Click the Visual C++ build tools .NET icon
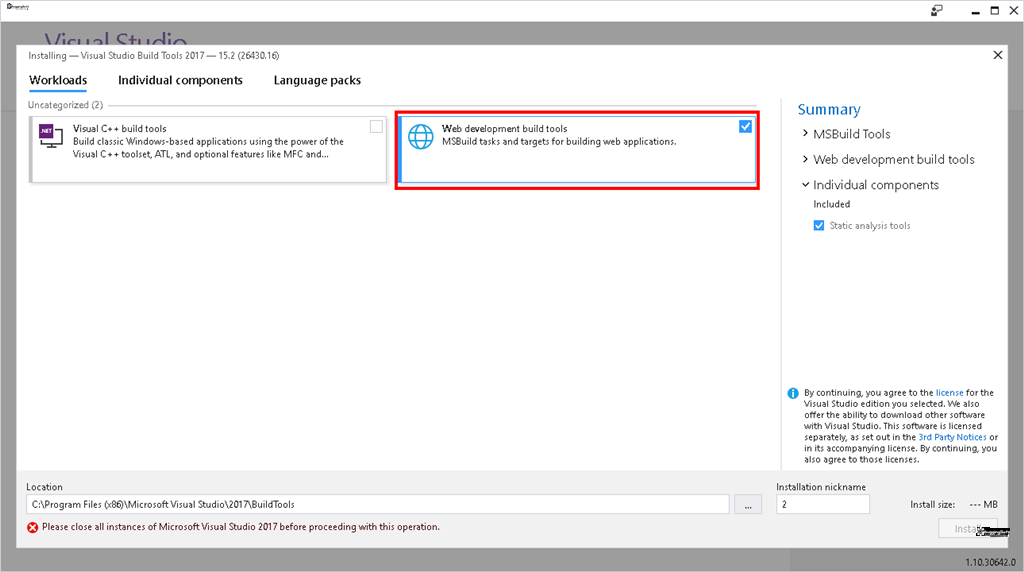 (51, 135)
